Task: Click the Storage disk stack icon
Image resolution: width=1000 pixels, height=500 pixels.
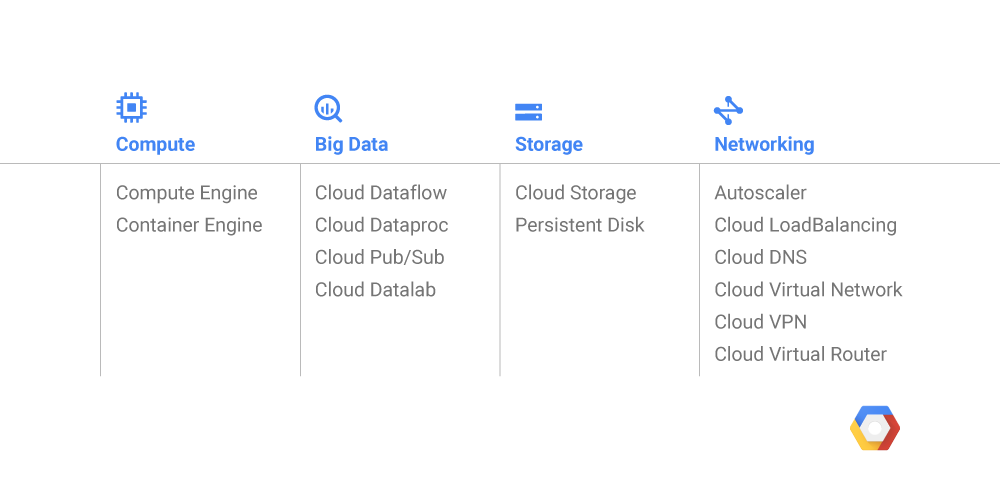Action: (x=528, y=112)
